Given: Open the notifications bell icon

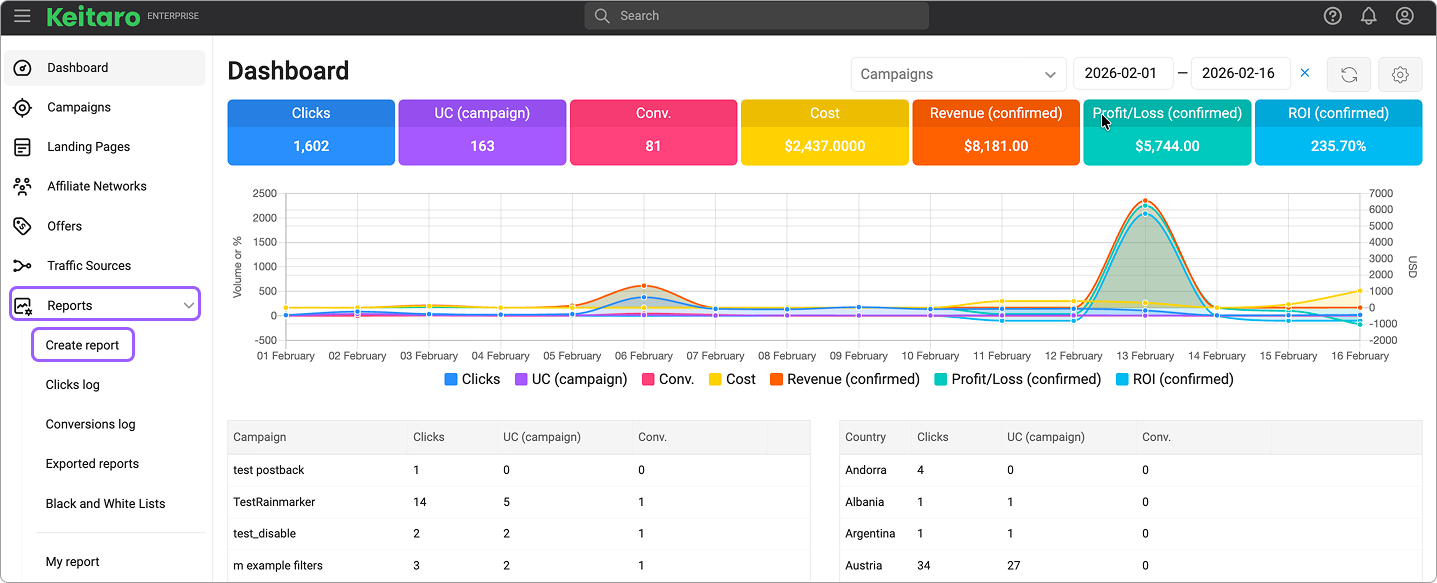Looking at the screenshot, I should click(1368, 16).
